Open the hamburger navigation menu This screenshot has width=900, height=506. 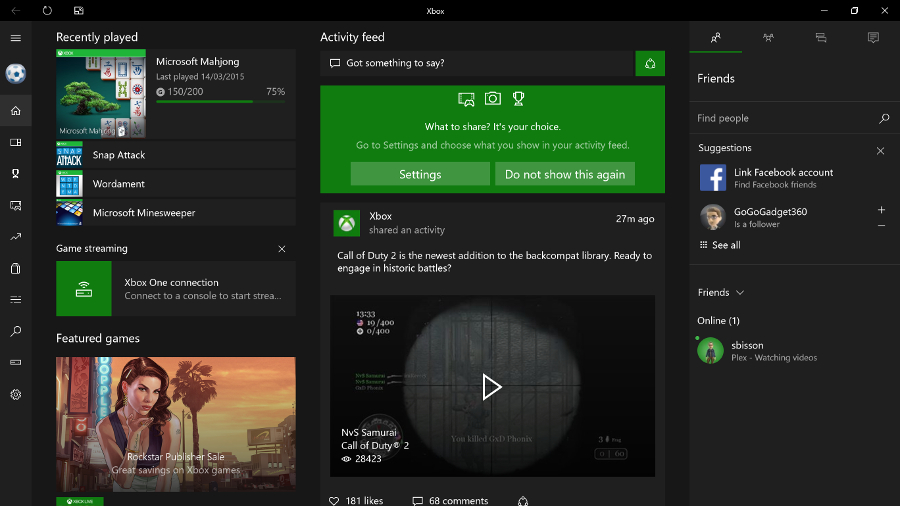tap(15, 38)
